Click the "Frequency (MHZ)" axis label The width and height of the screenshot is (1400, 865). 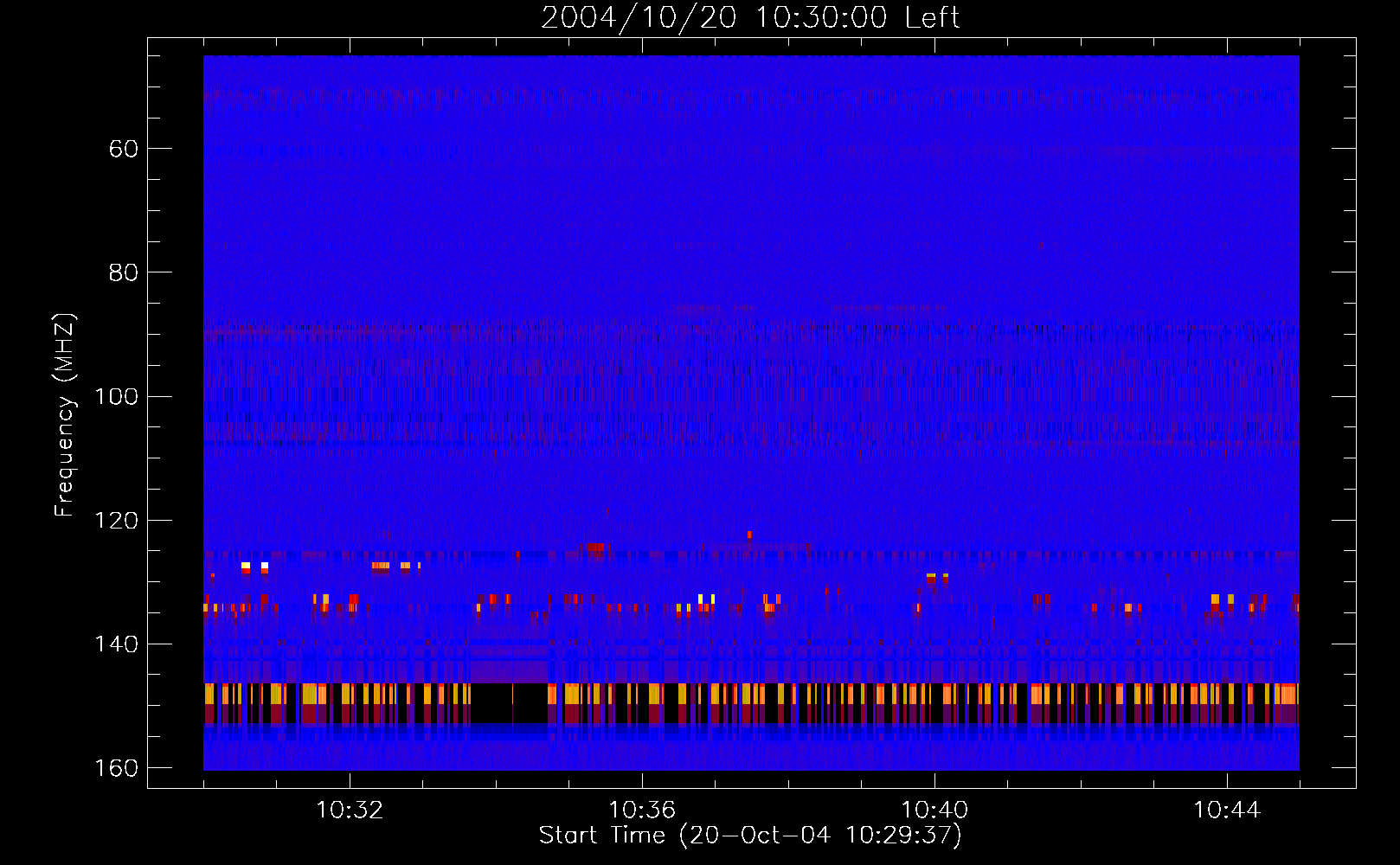click(65, 415)
